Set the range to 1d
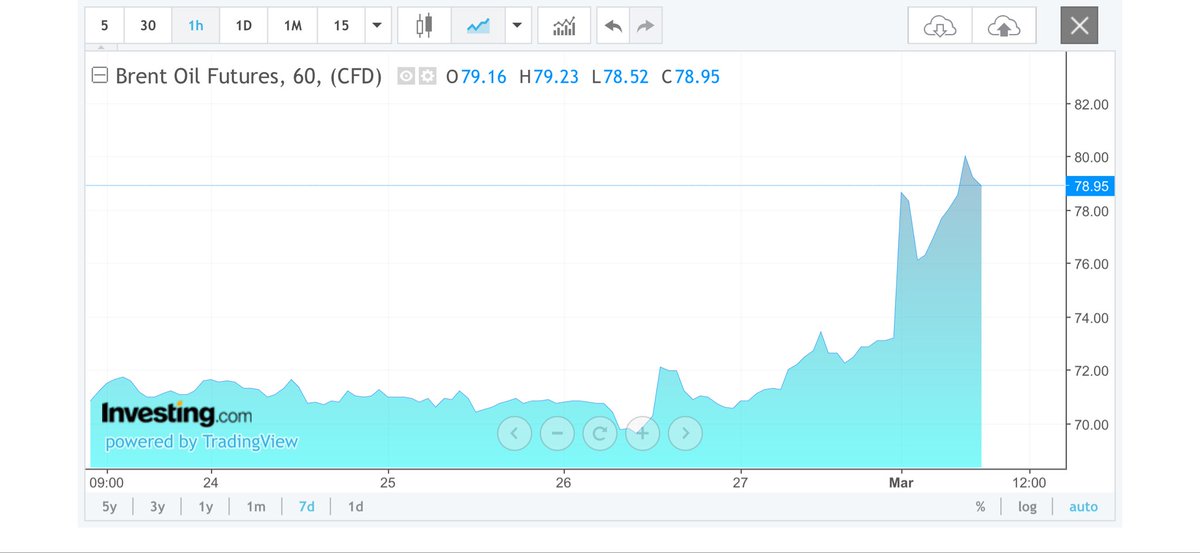This screenshot has width=1200, height=553. [355, 507]
